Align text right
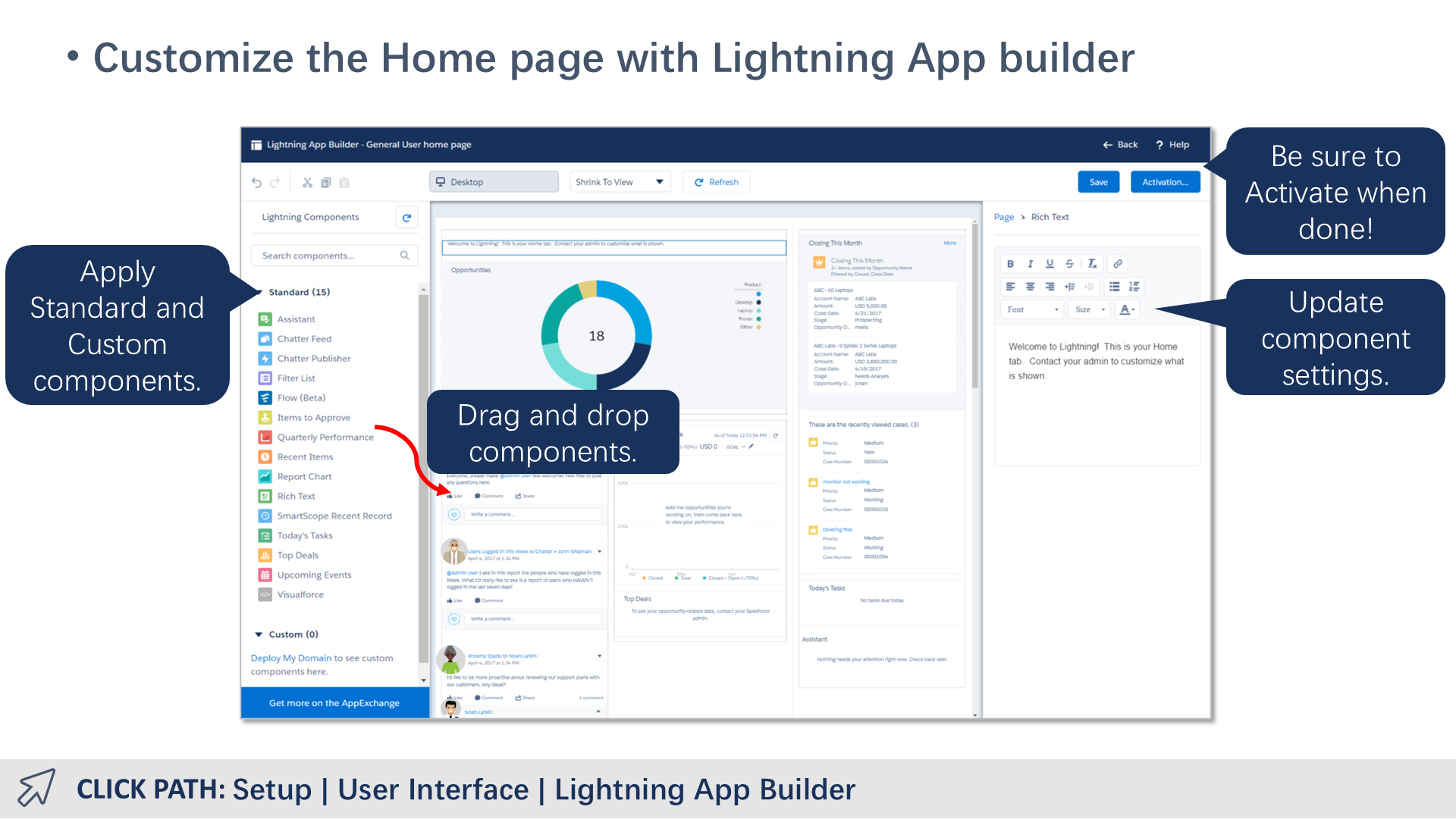Viewport: 1456px width, 819px height. pos(1050,287)
